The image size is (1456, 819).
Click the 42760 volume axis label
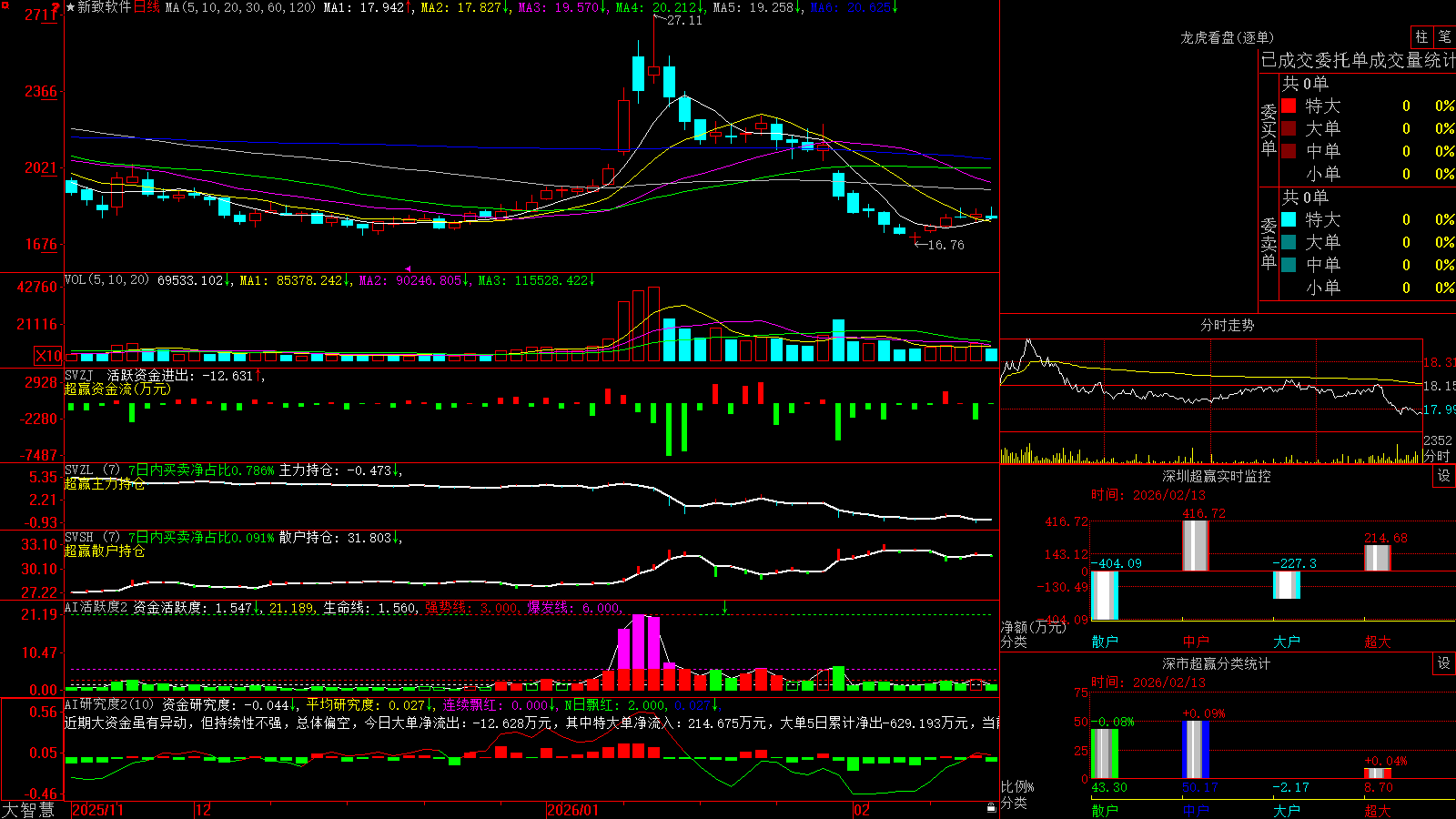tap(37, 287)
